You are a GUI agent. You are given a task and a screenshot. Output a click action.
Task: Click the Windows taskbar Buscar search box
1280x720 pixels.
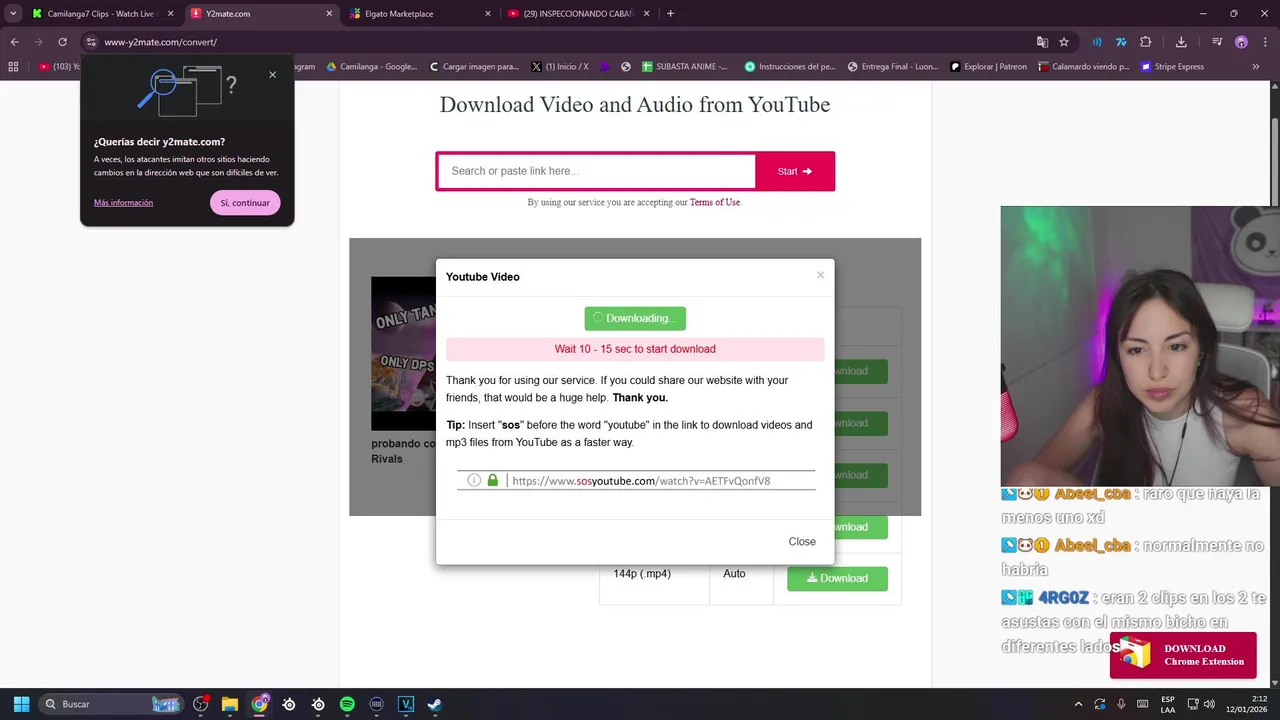(112, 704)
